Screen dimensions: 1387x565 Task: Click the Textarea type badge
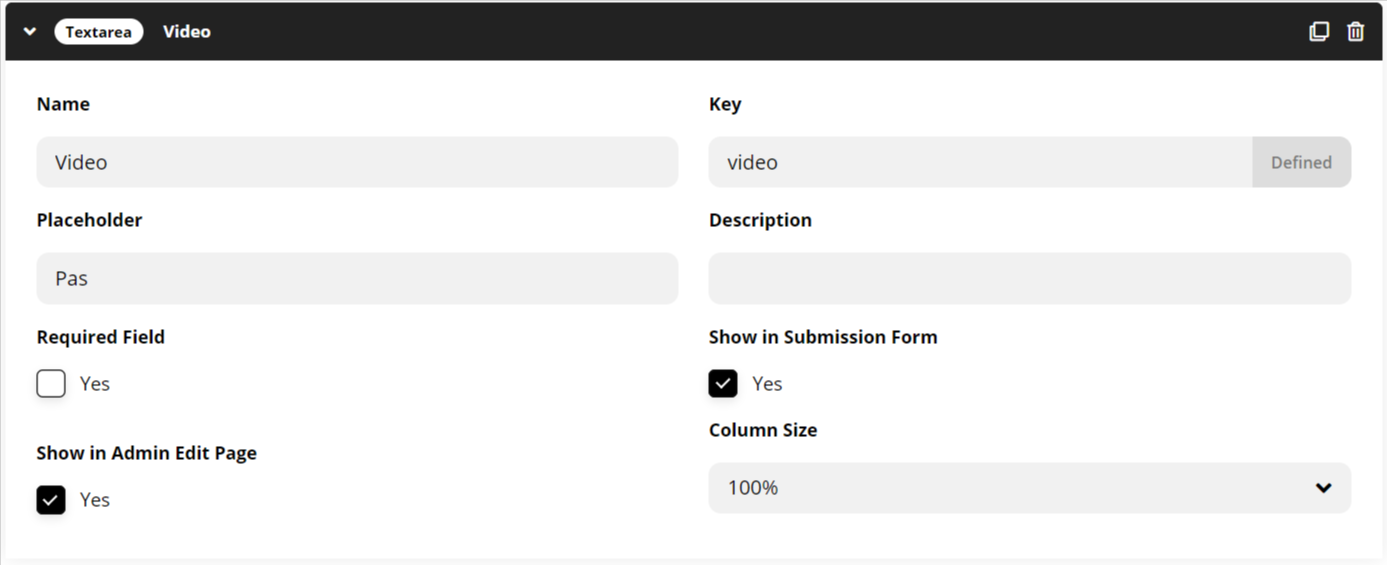(x=99, y=32)
